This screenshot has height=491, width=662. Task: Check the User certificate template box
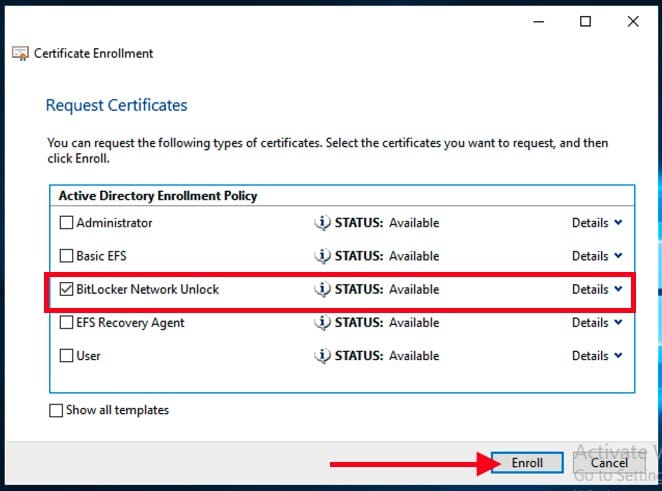[x=67, y=355]
